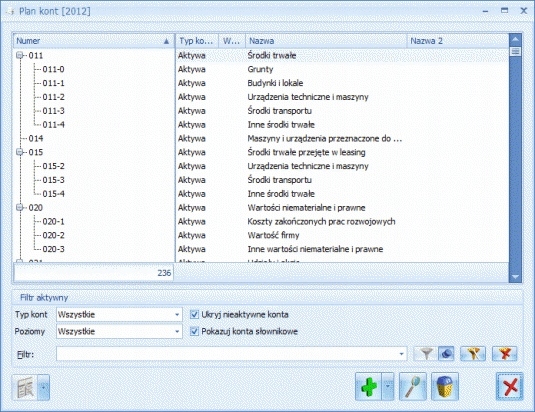The image size is (535, 412).
Task: Click the trash bin delete button
Action: pos(445,386)
